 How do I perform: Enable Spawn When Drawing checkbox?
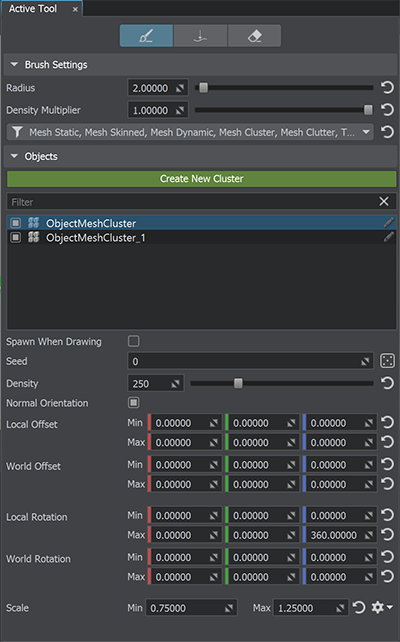click(133, 341)
